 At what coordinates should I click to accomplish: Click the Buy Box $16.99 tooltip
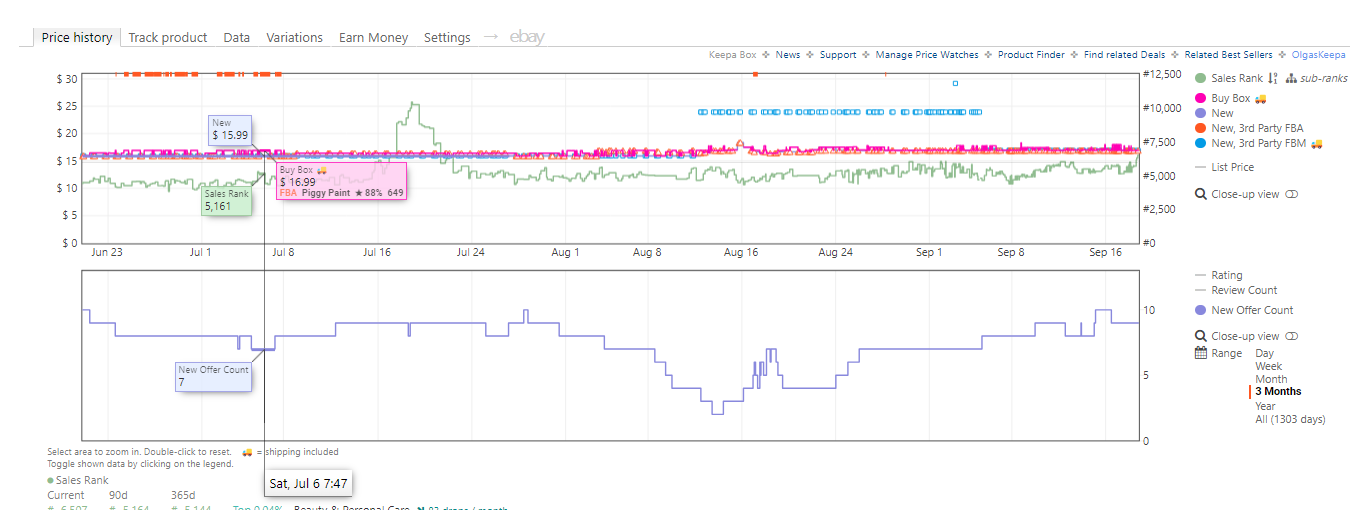click(340, 181)
